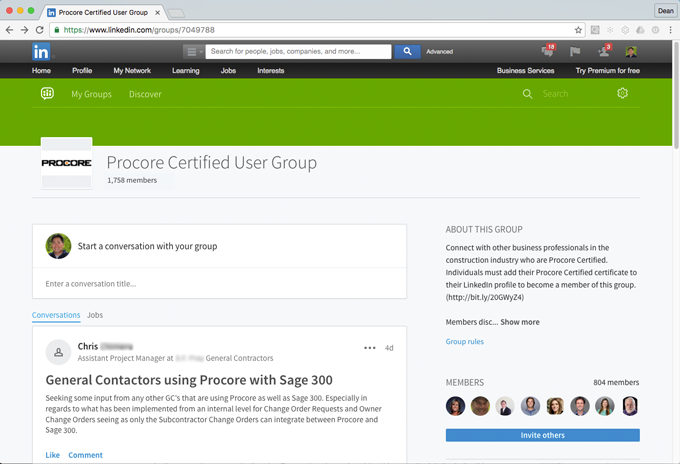Click the Enter a conversation title field

[x=219, y=284]
